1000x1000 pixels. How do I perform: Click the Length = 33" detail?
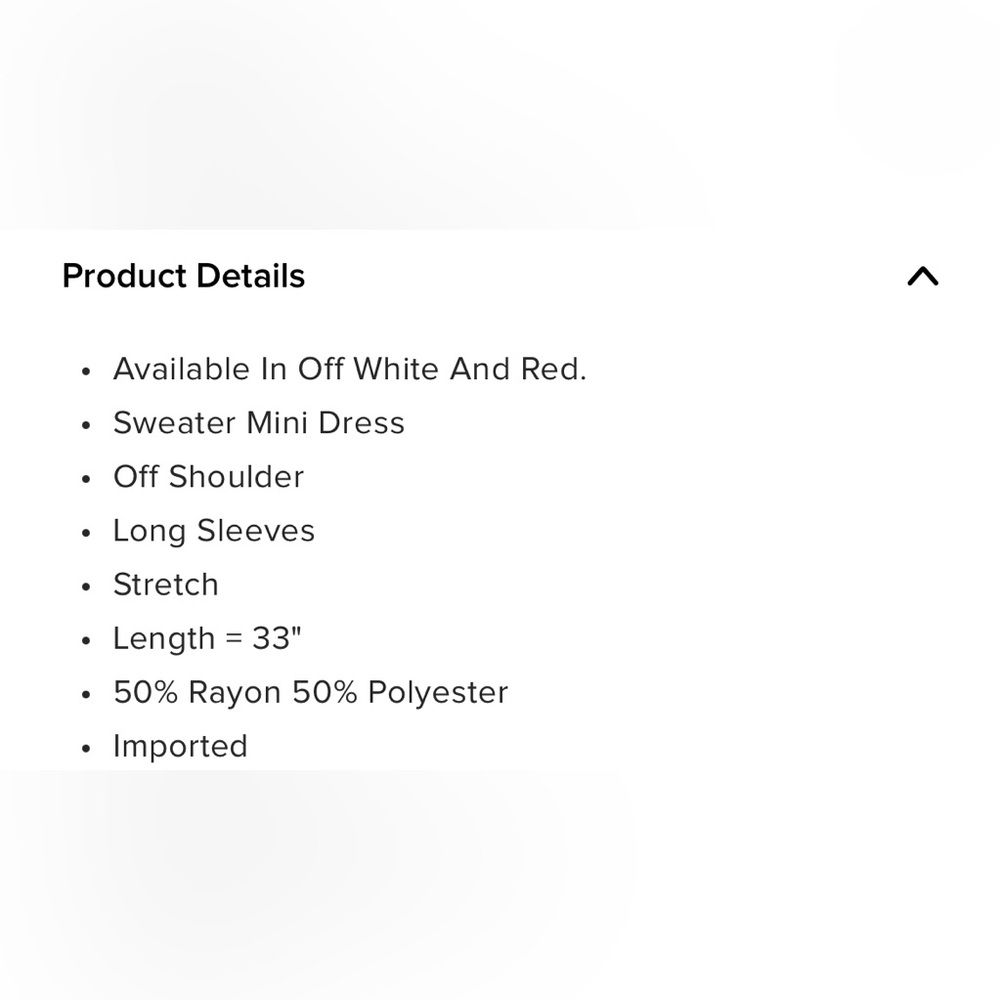click(207, 638)
